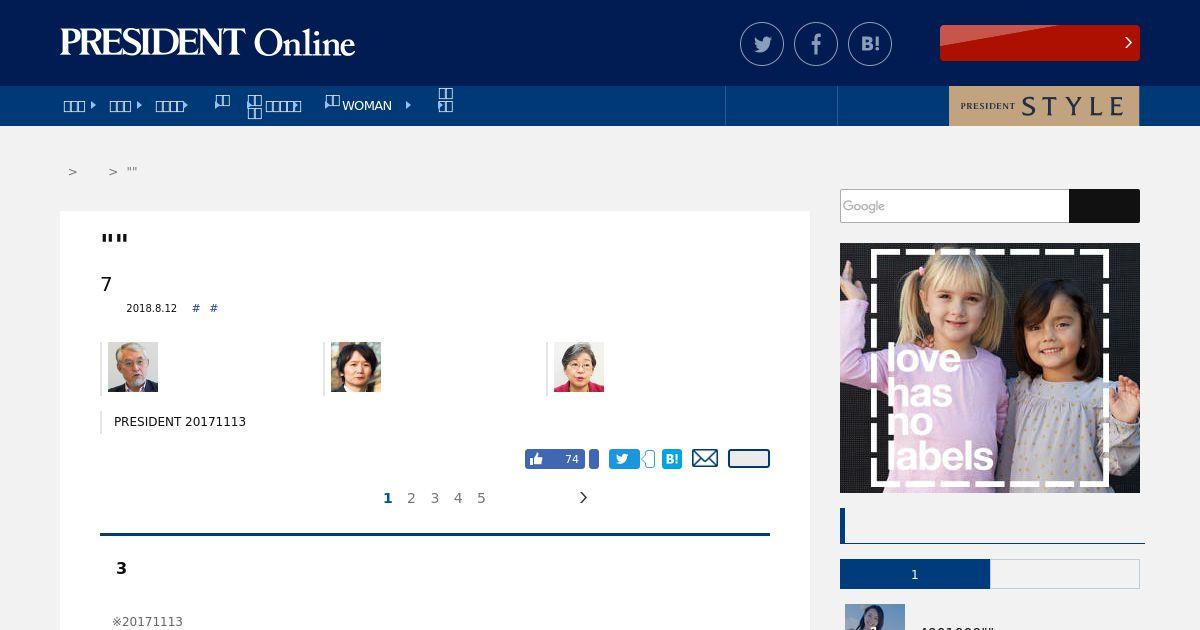Click third author portrait, red jacket
This screenshot has width=1200, height=630.
tap(579, 367)
